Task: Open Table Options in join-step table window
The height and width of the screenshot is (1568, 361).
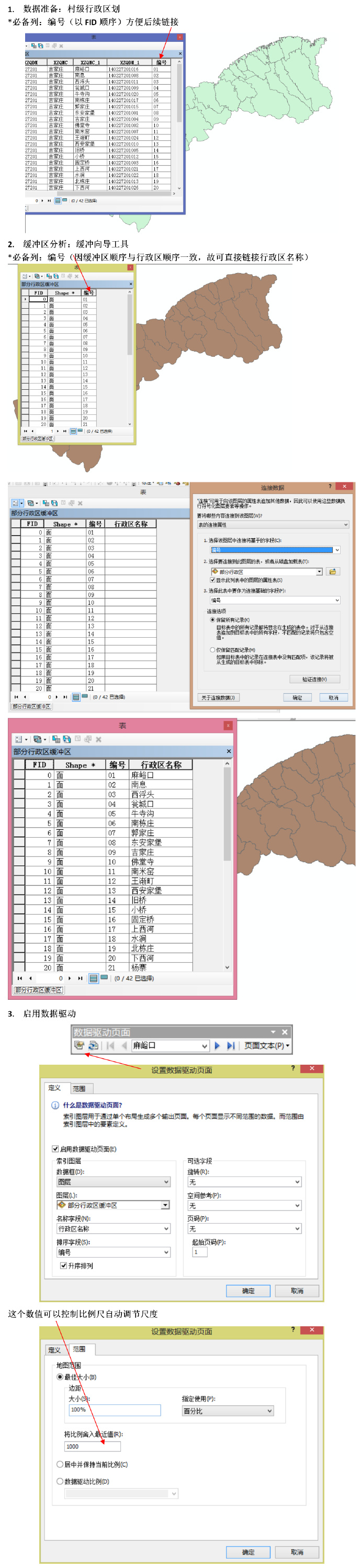Action: (x=17, y=503)
